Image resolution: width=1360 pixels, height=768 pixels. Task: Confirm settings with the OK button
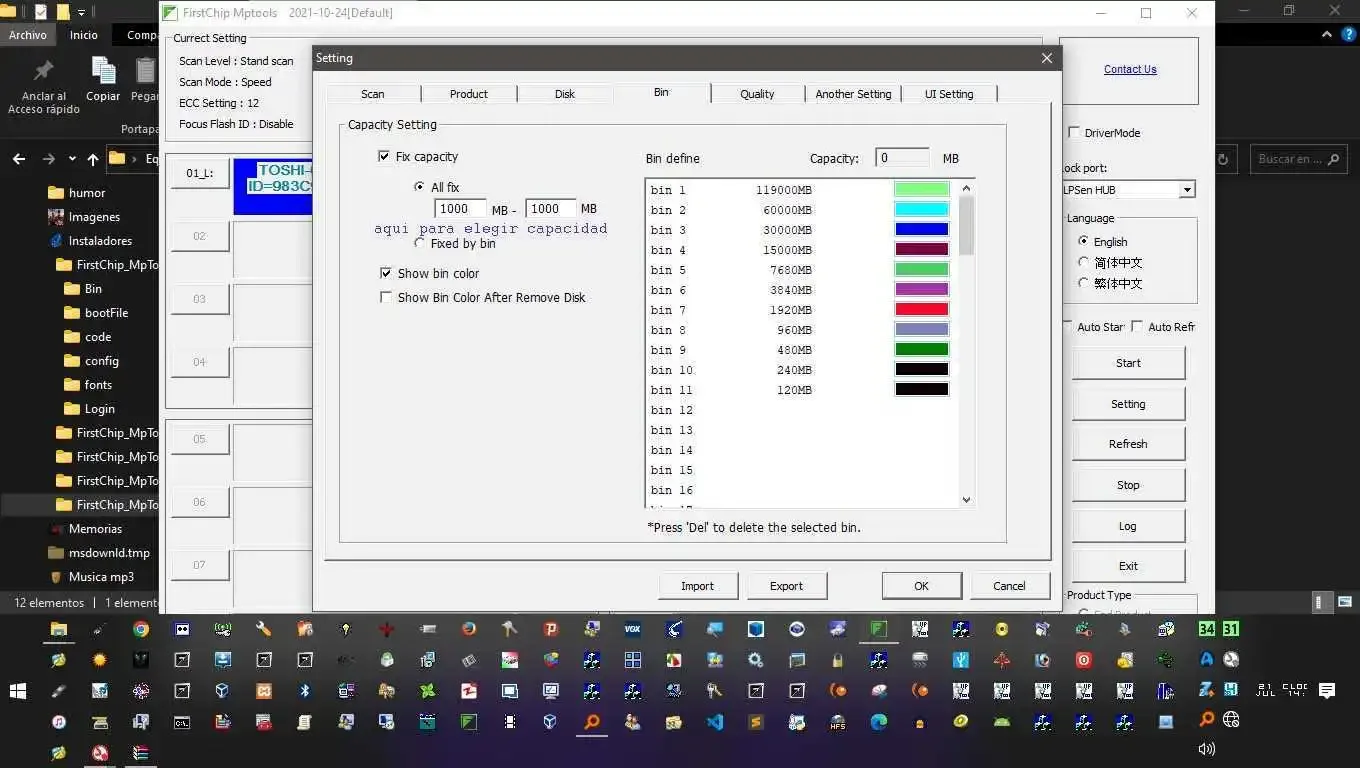(x=921, y=586)
